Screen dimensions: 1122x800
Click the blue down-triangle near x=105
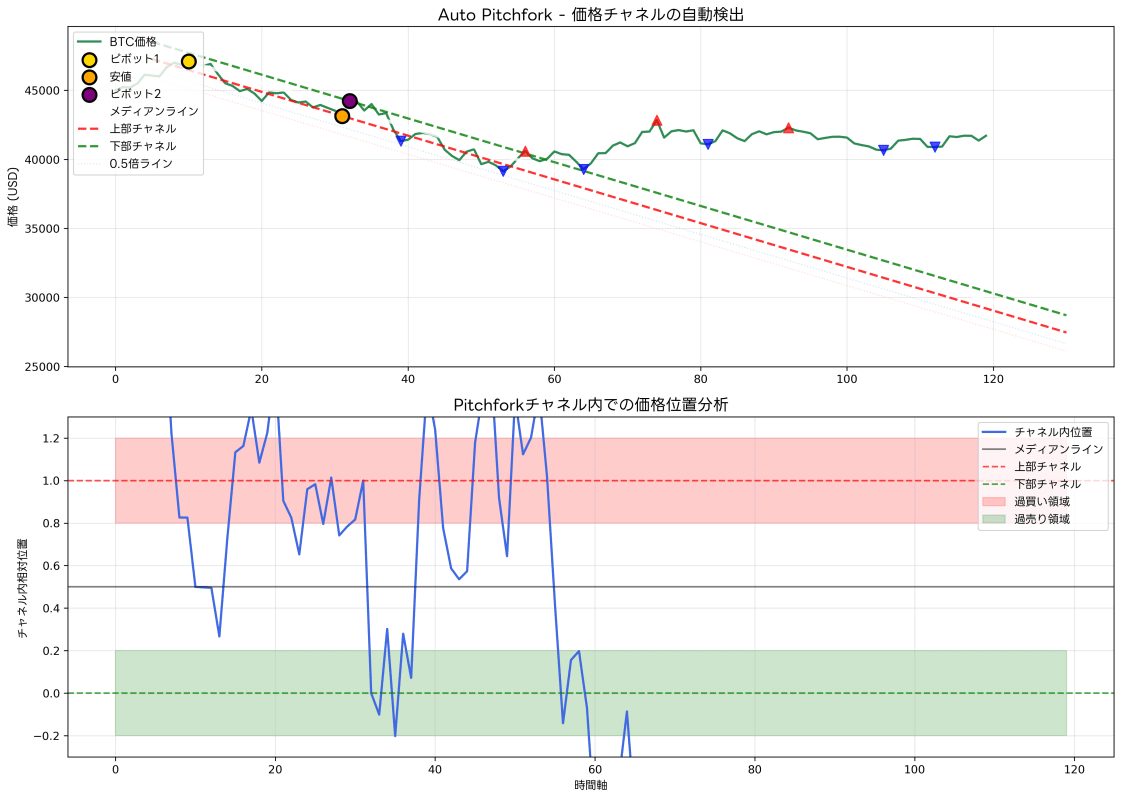tap(884, 150)
